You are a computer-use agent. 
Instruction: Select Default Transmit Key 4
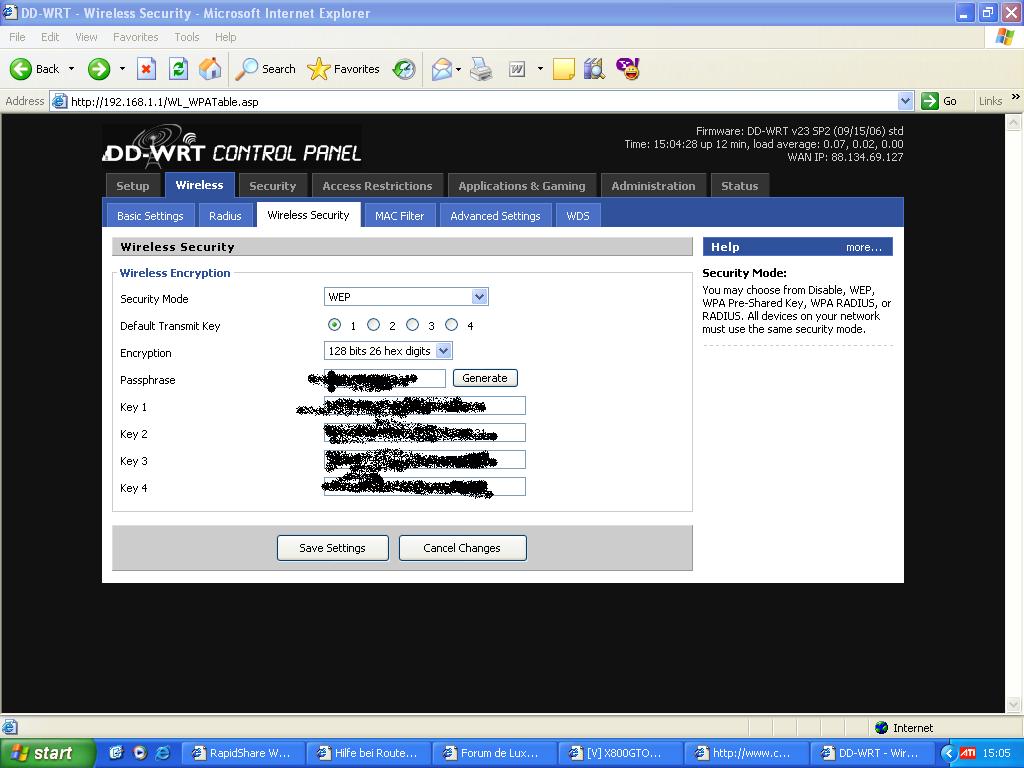click(x=451, y=325)
